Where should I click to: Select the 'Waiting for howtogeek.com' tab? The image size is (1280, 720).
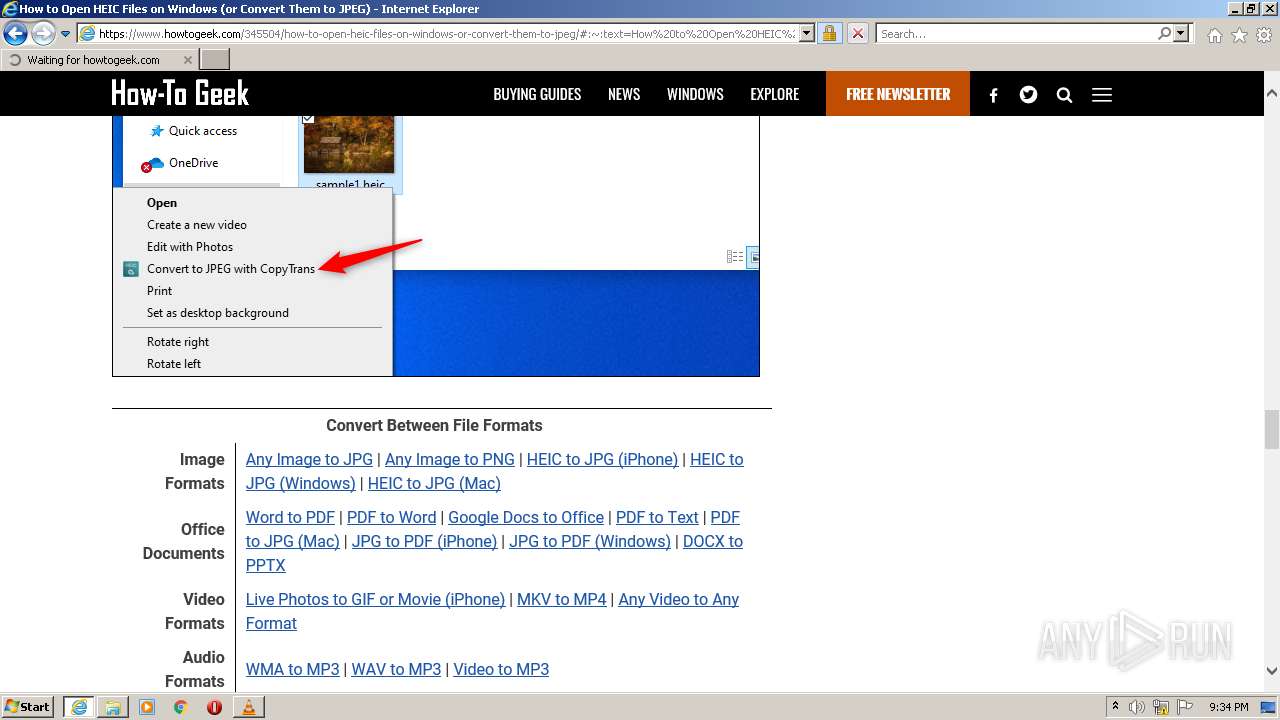(99, 60)
